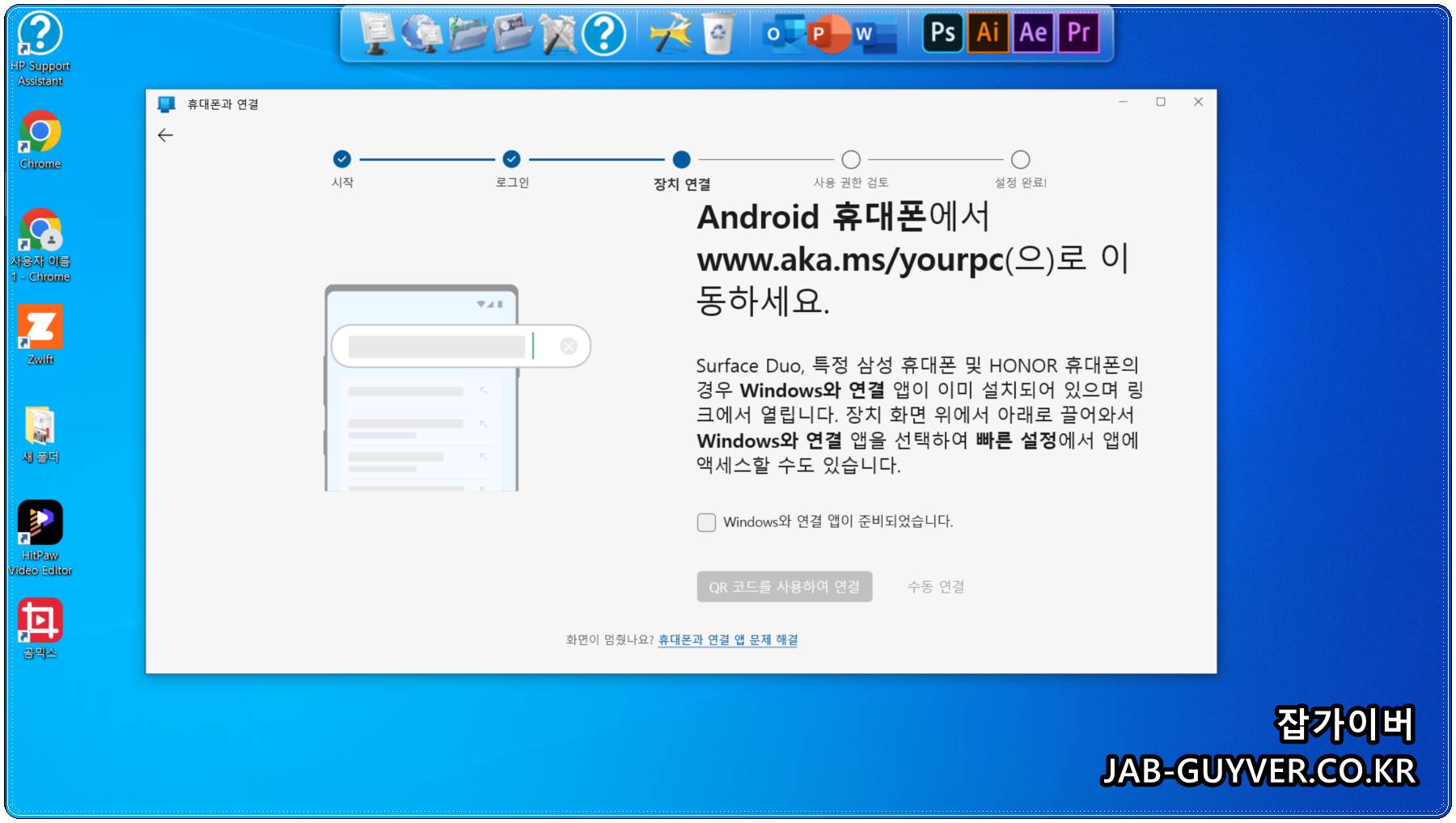The width and height of the screenshot is (1456, 823).
Task: Open the Zwift desktop shortcut
Action: [40, 335]
